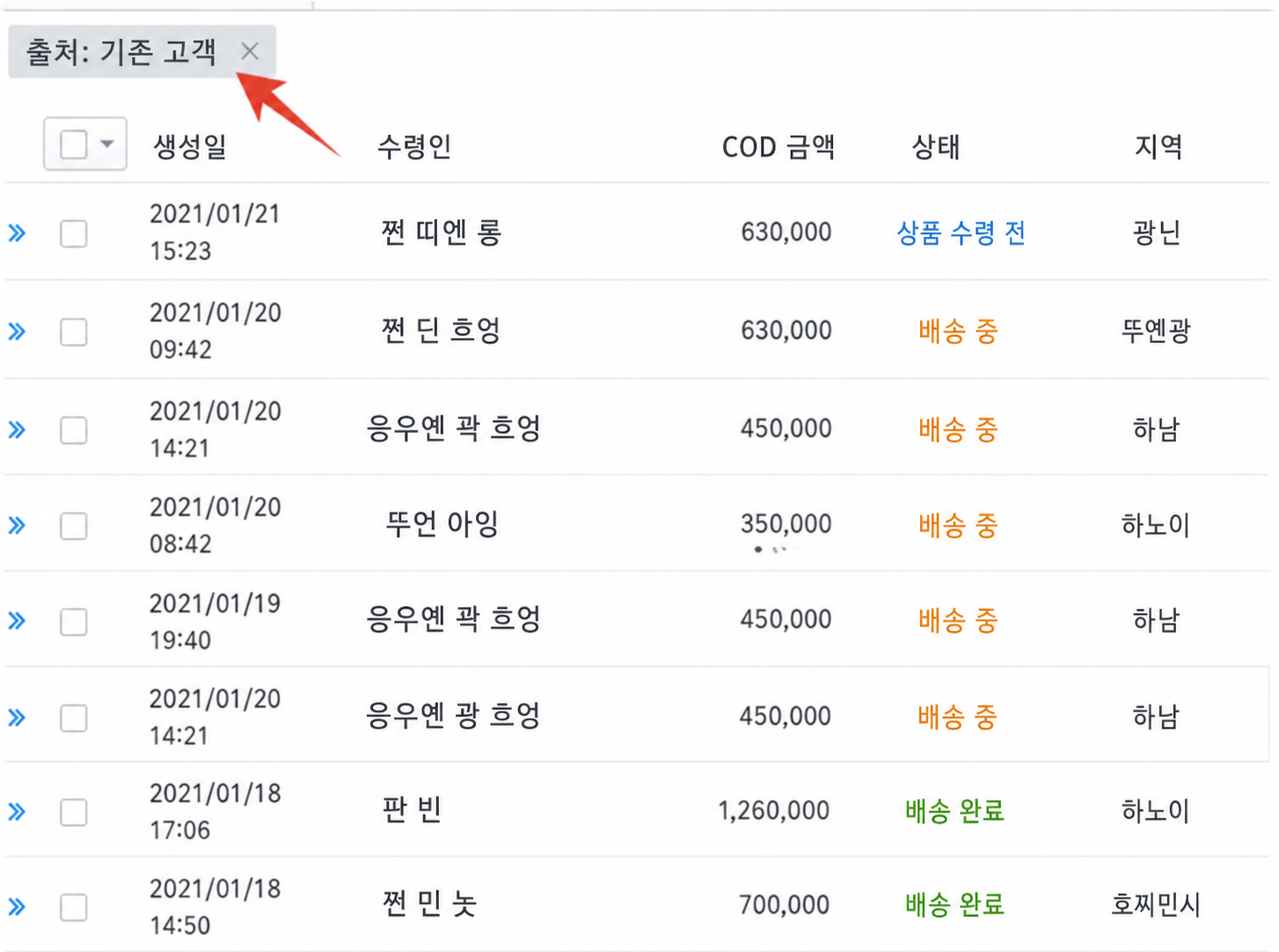Toggle the select-all checkbox in header
The image size is (1279, 952).
pyautogui.click(x=74, y=143)
